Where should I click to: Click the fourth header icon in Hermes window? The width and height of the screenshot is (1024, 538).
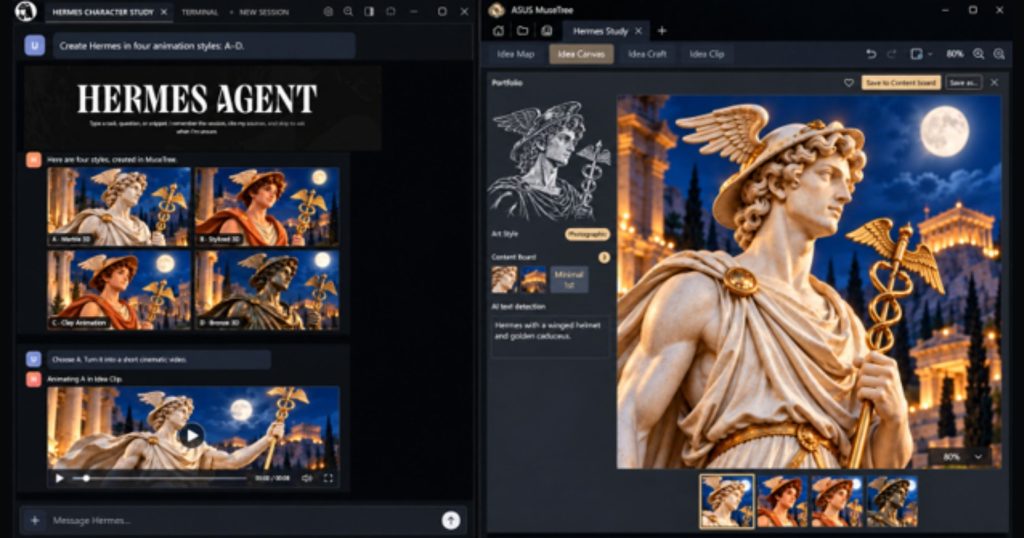(391, 12)
